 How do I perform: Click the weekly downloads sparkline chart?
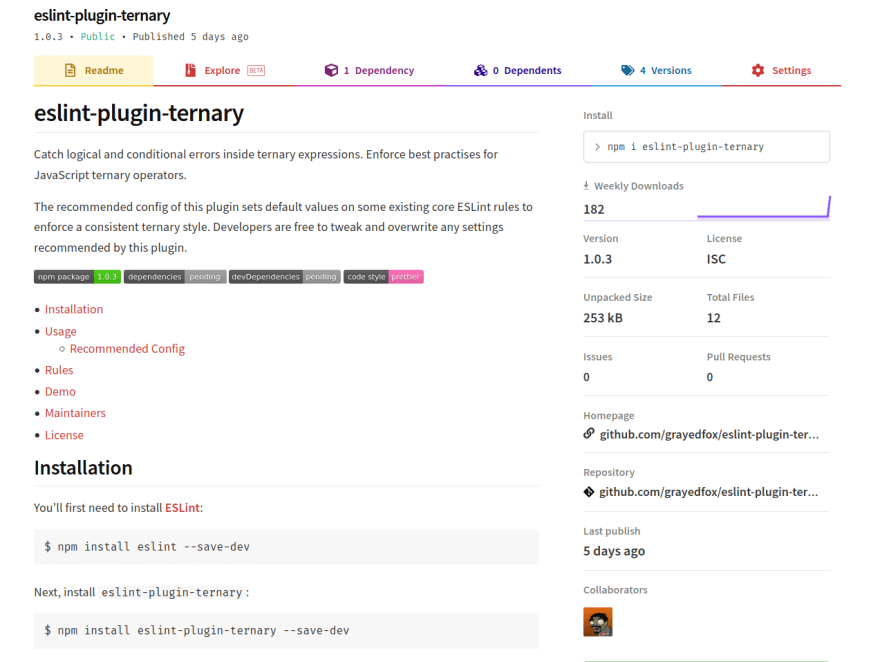point(764,207)
